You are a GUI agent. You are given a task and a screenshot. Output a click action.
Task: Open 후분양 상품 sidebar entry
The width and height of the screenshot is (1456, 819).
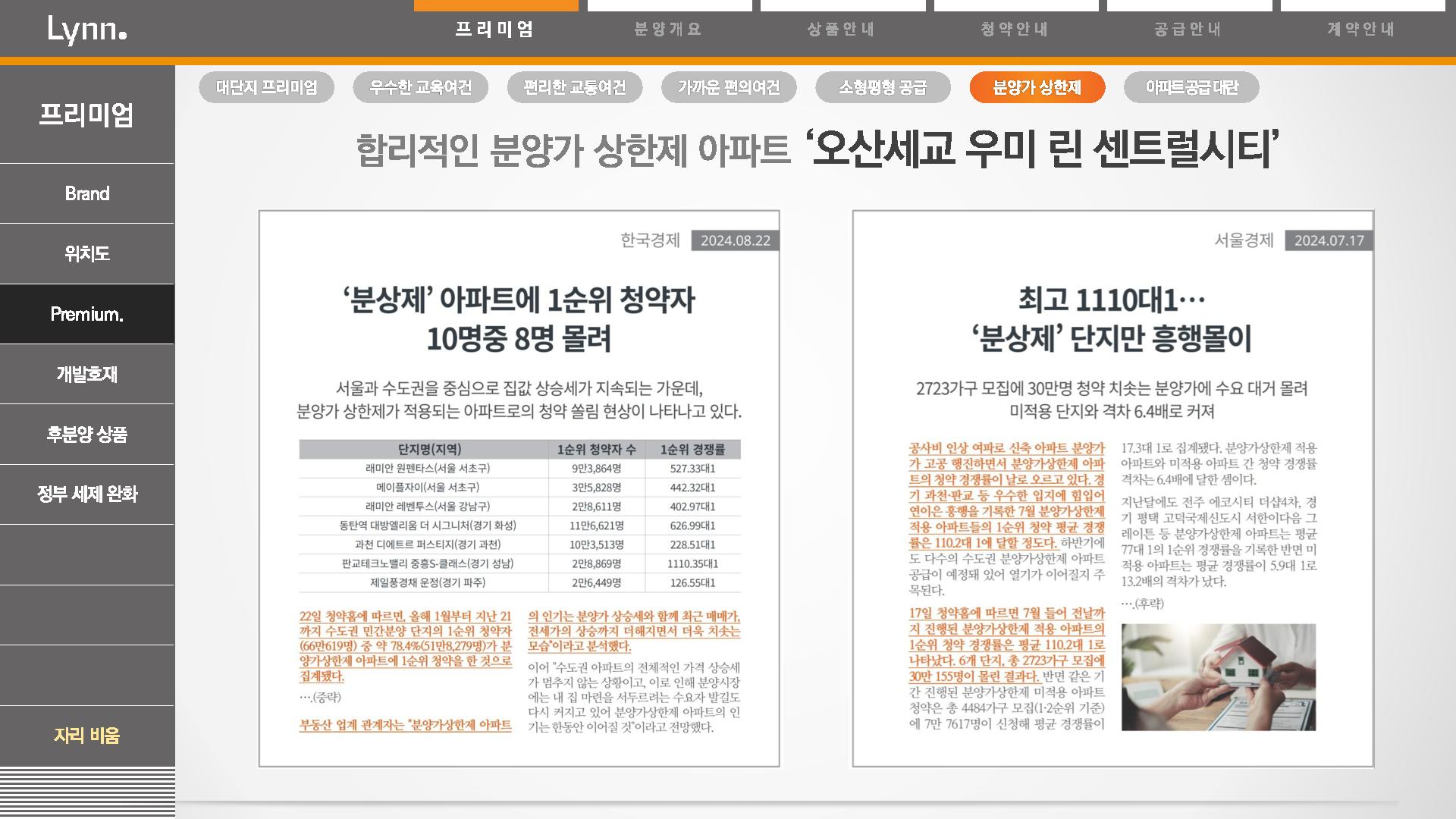pyautogui.click(x=87, y=434)
